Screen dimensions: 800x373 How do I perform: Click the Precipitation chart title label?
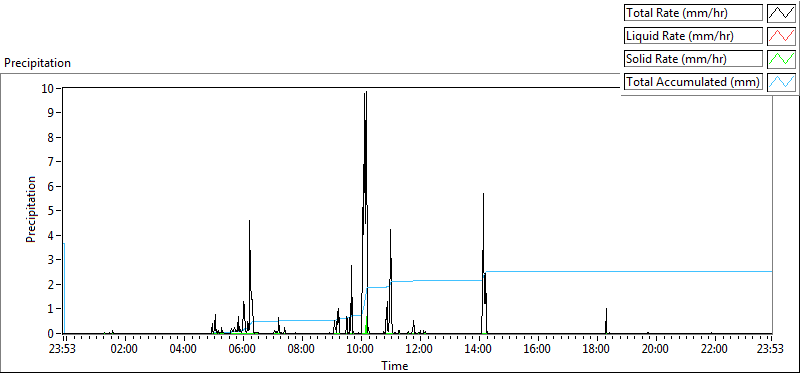(37, 63)
